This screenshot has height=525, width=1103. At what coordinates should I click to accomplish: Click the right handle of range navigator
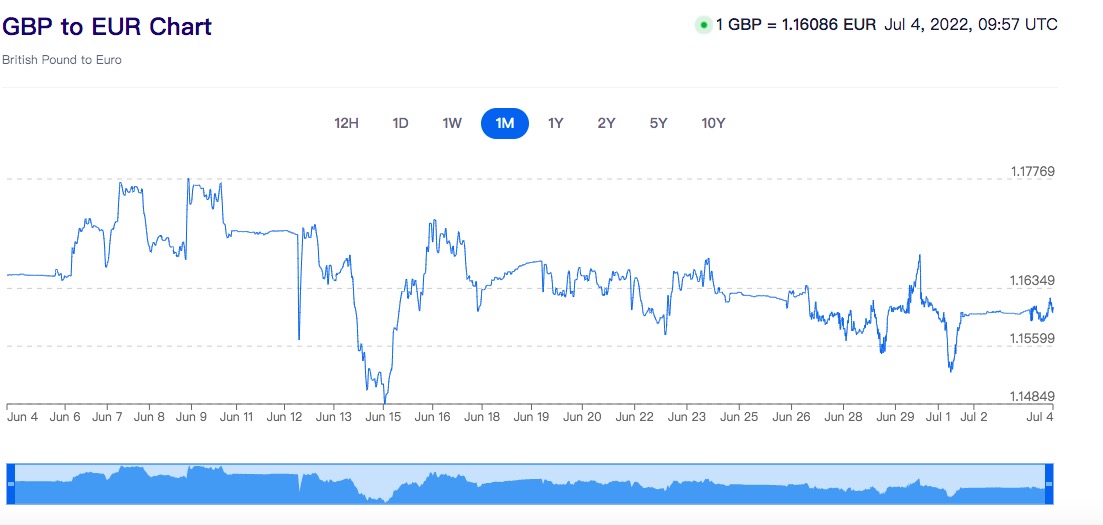pyautogui.click(x=1049, y=484)
